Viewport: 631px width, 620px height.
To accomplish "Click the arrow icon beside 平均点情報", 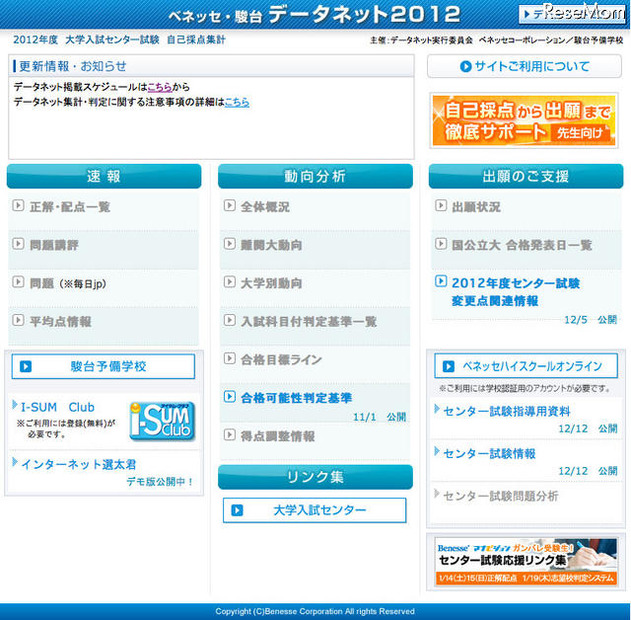I will click(x=18, y=320).
